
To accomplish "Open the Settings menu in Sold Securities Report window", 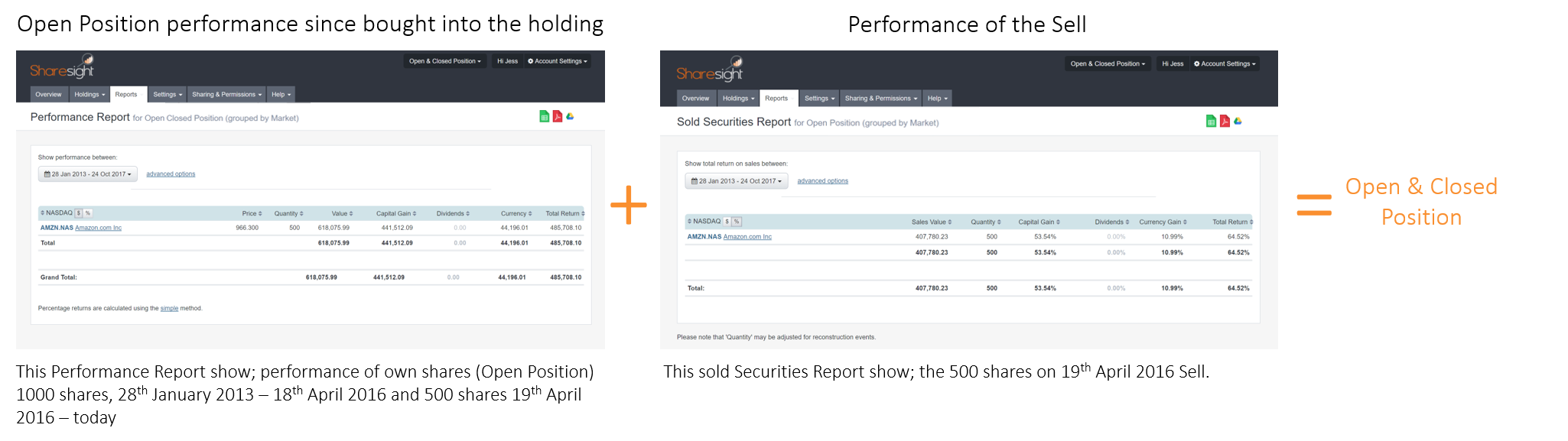I will tap(819, 98).
